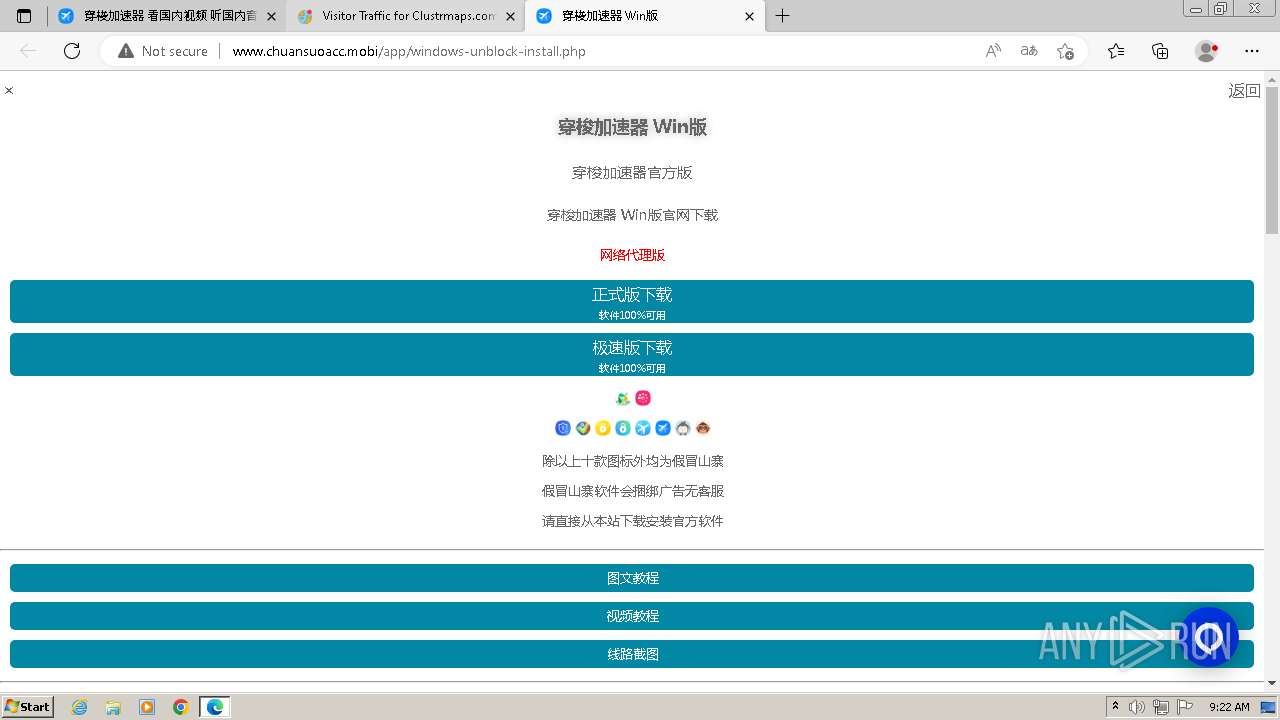Open a new browser tab

(783, 16)
